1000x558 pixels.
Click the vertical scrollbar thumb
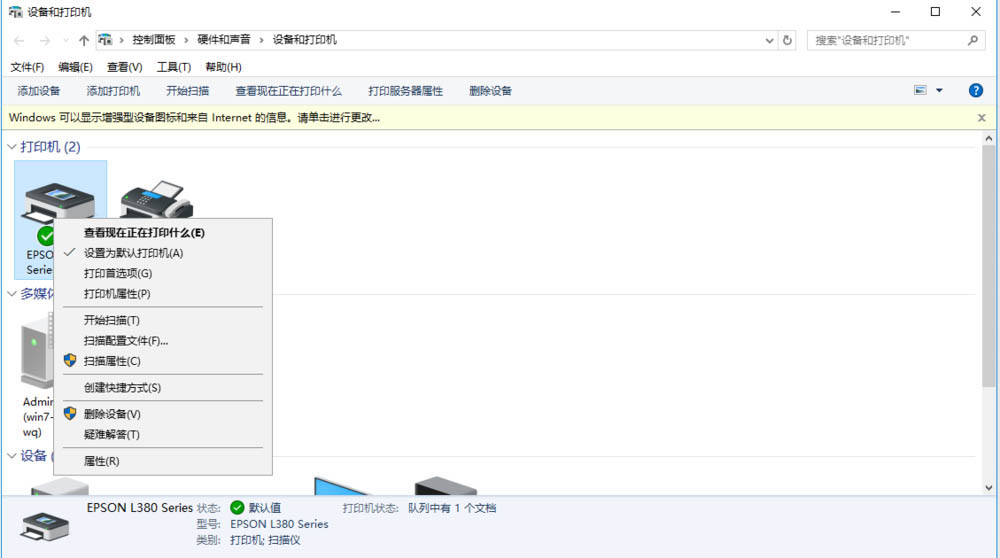989,265
